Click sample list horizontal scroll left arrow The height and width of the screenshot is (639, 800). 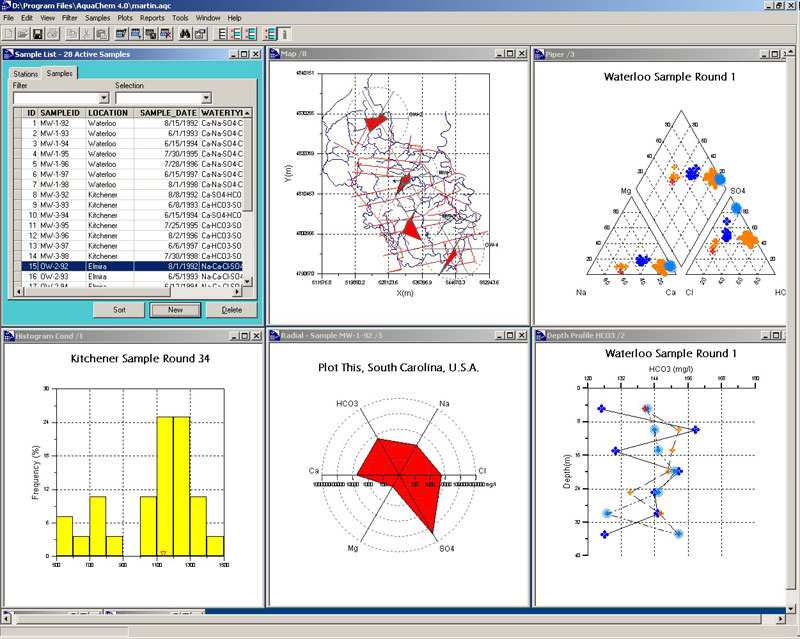(x=19, y=291)
